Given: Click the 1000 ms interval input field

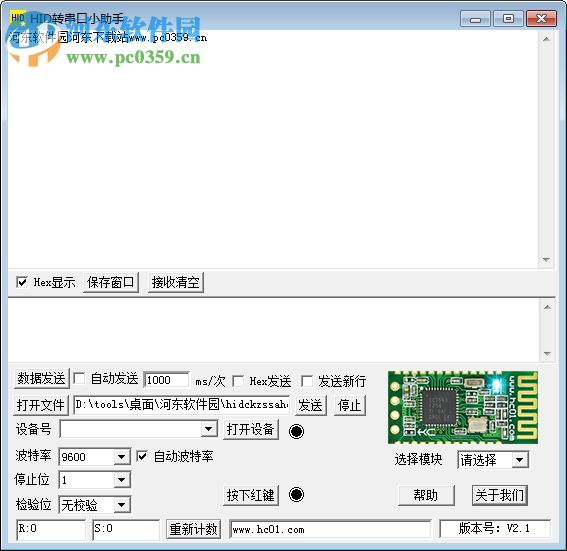Looking at the screenshot, I should [x=166, y=380].
